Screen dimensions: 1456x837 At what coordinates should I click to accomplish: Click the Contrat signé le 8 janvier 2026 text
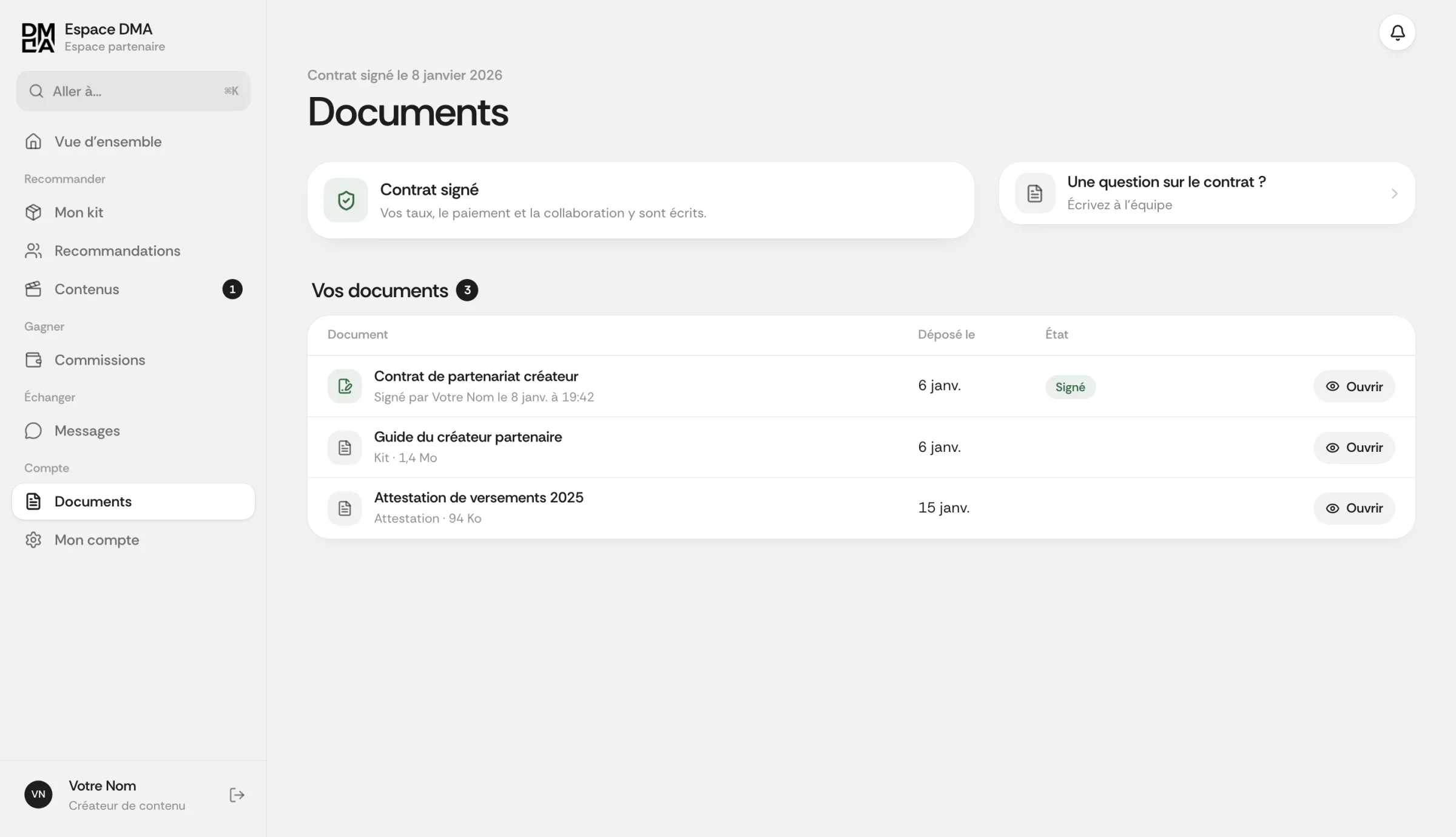point(405,75)
